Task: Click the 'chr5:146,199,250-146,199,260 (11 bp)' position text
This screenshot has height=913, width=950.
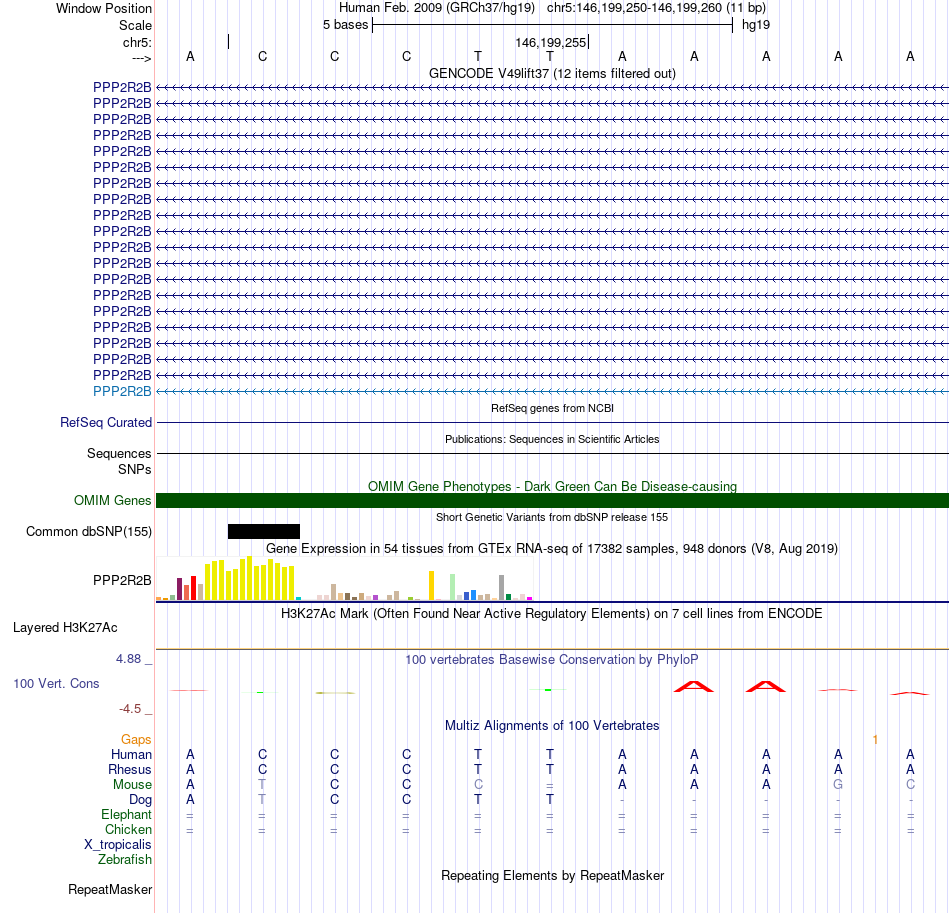Action: point(656,8)
